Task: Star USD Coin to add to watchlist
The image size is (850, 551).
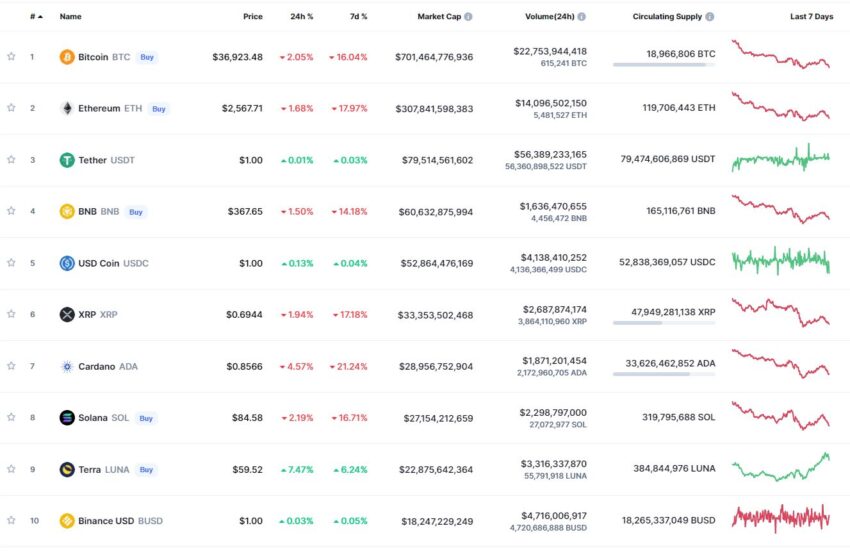Action: 11,262
